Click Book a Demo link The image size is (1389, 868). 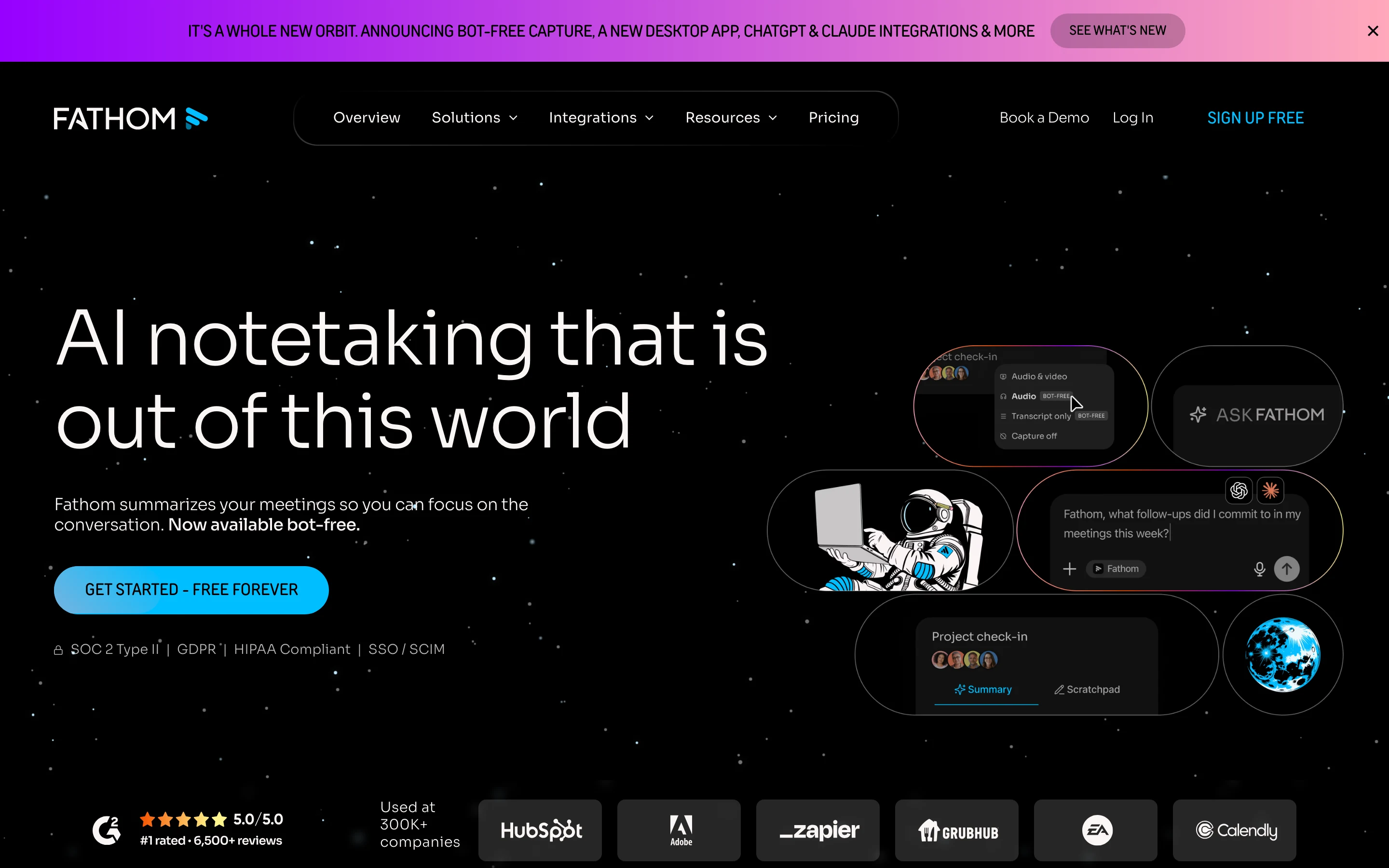click(1044, 118)
